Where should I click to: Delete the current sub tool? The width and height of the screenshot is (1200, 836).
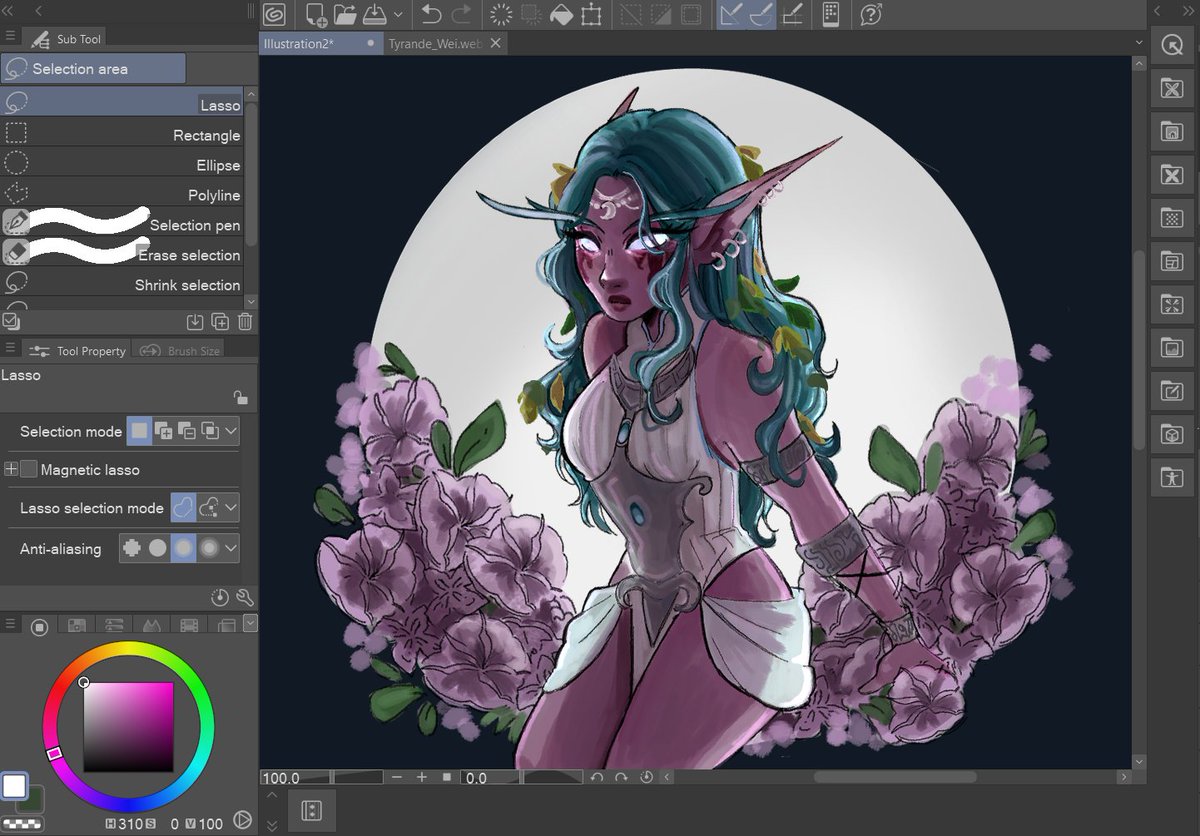(x=245, y=322)
